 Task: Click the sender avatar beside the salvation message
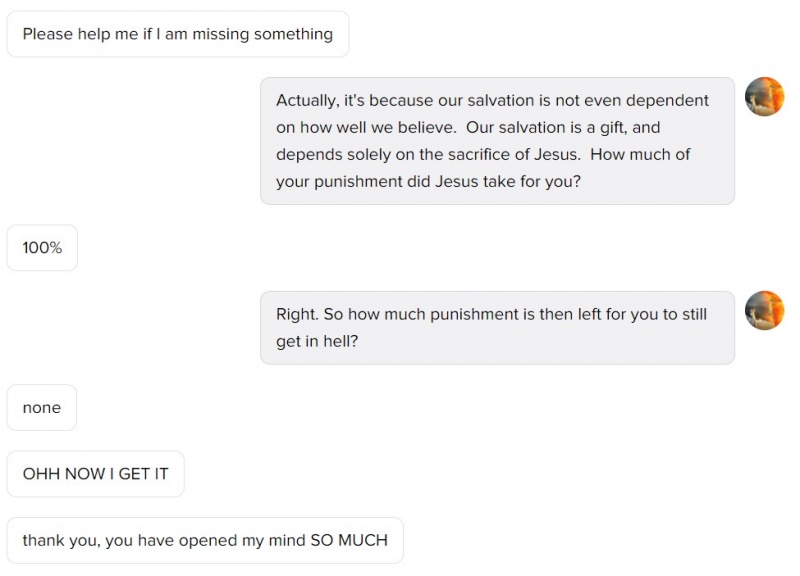coord(764,97)
